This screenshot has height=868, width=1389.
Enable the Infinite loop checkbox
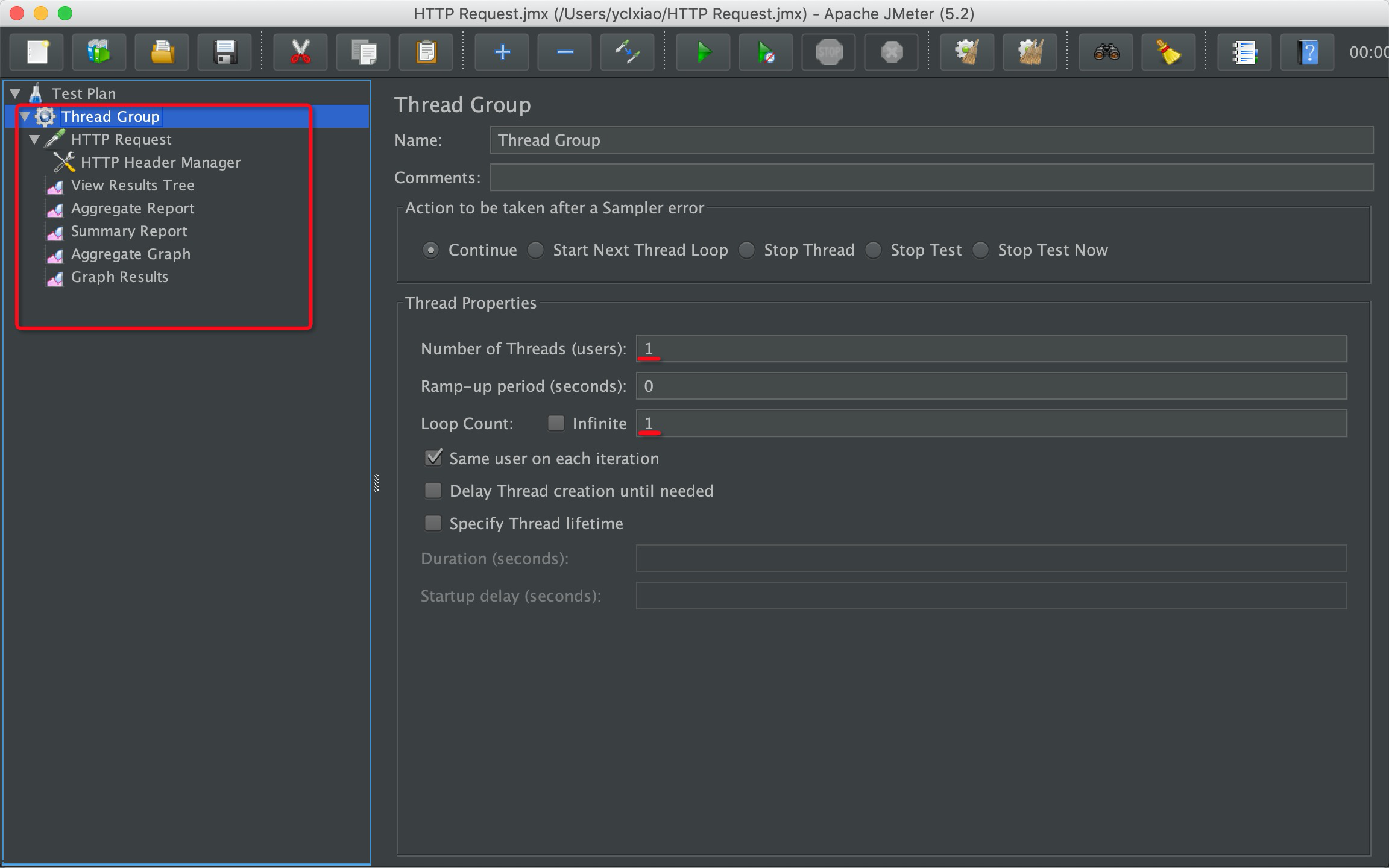555,423
